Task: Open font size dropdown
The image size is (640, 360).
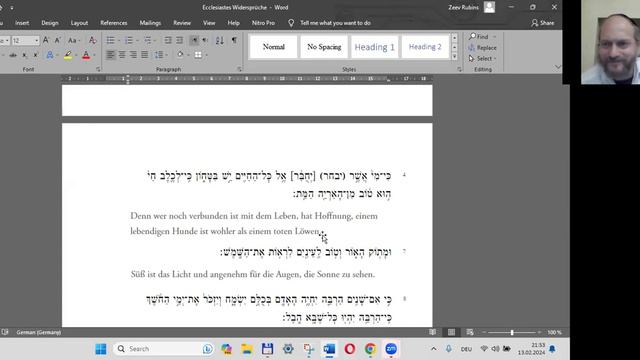Action: pos(36,40)
